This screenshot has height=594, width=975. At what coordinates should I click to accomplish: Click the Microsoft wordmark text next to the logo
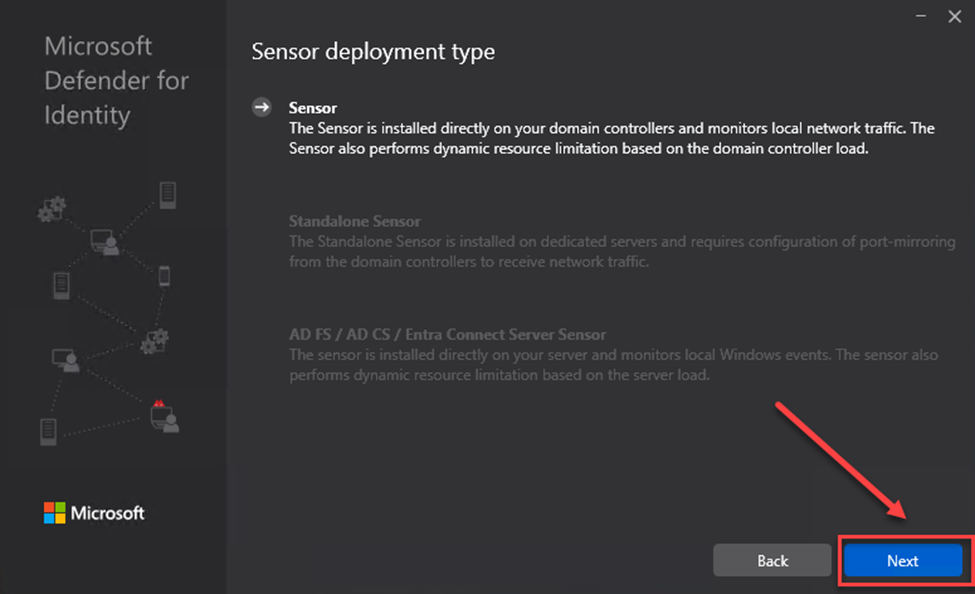pos(107,513)
